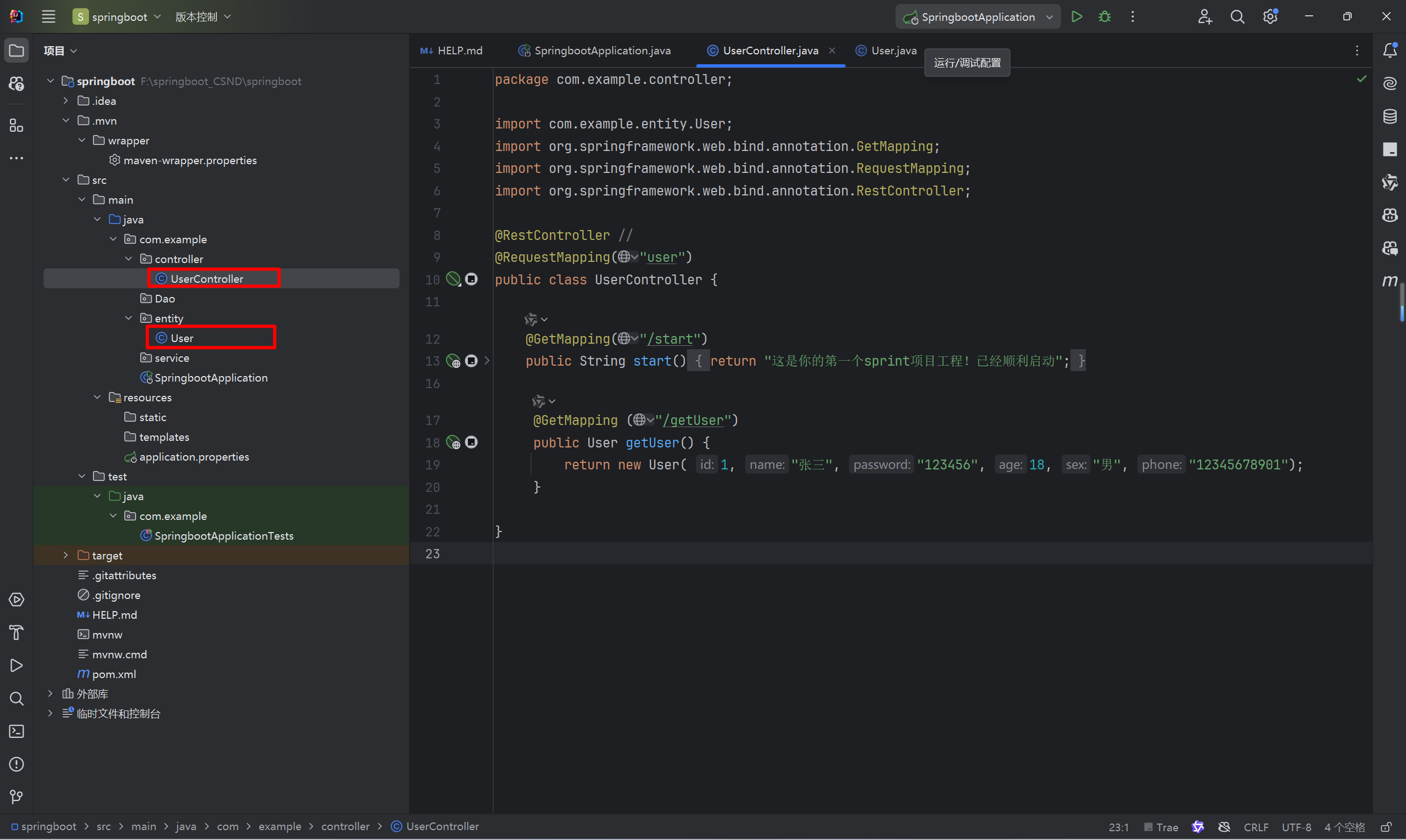Run SpringbootApplication with the green play icon
The height and width of the screenshot is (840, 1406).
click(x=1076, y=17)
